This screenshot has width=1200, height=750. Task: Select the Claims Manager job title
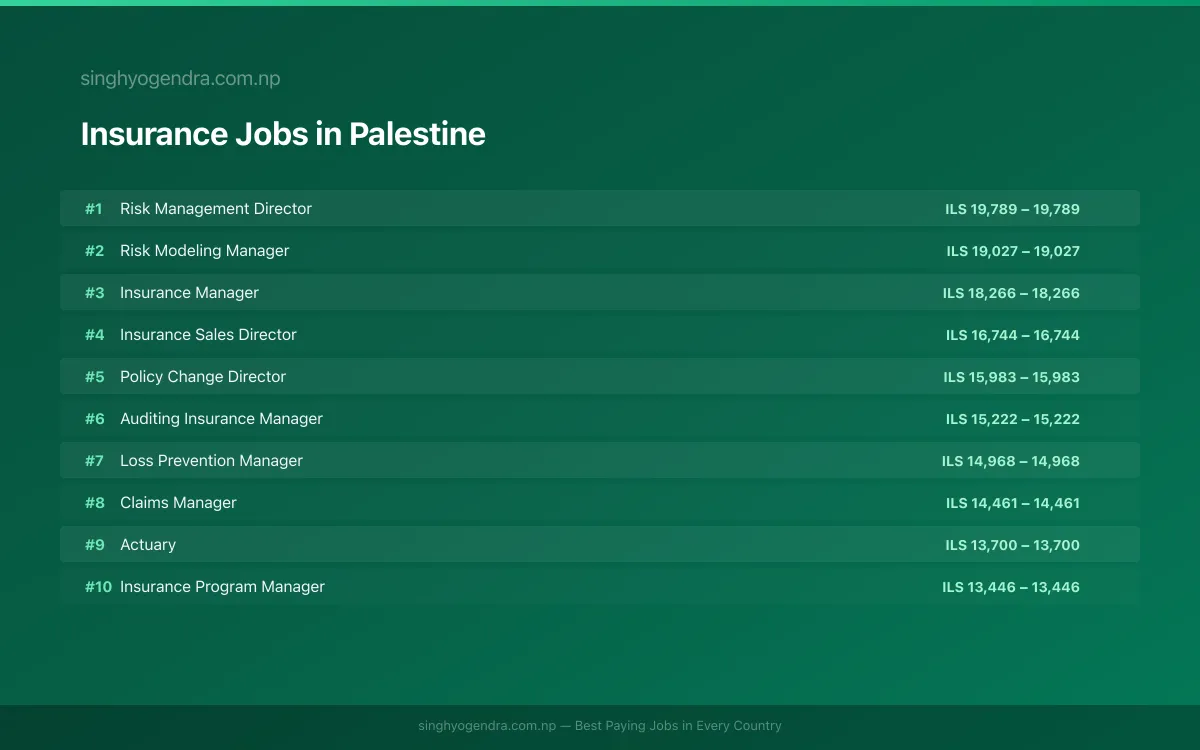[178, 503]
